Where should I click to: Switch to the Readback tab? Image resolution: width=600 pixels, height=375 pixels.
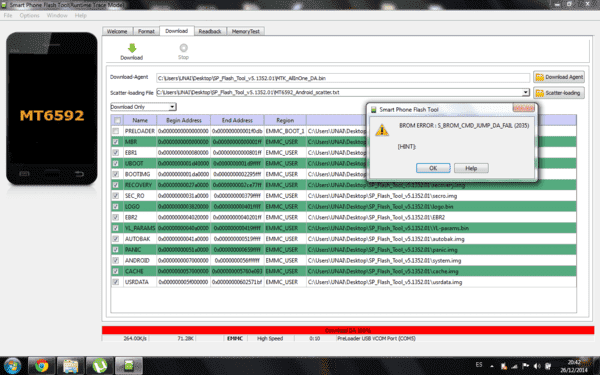(210, 31)
